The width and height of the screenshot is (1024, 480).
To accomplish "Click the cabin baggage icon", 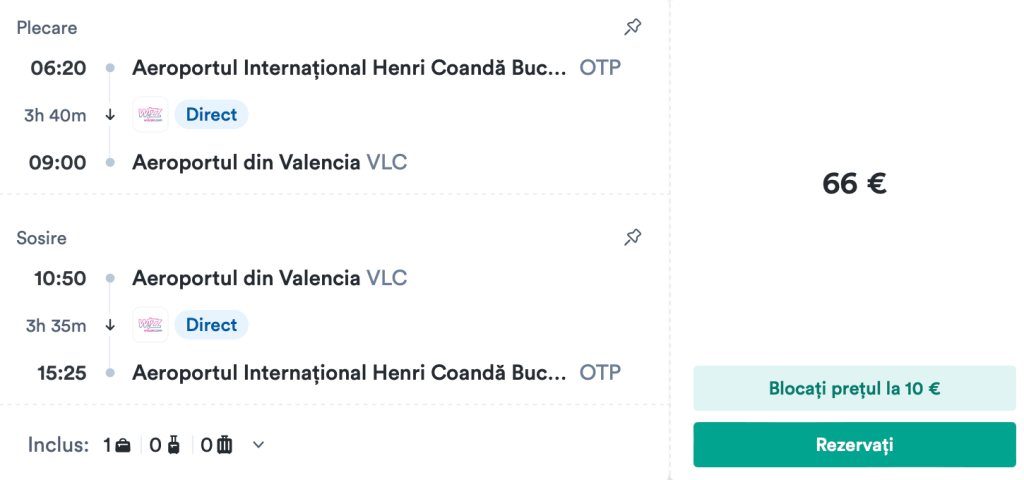I will (175, 445).
